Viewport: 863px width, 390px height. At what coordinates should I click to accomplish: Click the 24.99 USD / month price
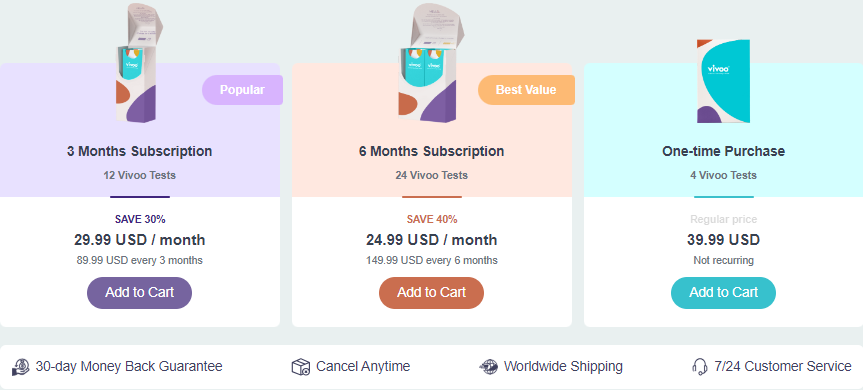tap(432, 240)
